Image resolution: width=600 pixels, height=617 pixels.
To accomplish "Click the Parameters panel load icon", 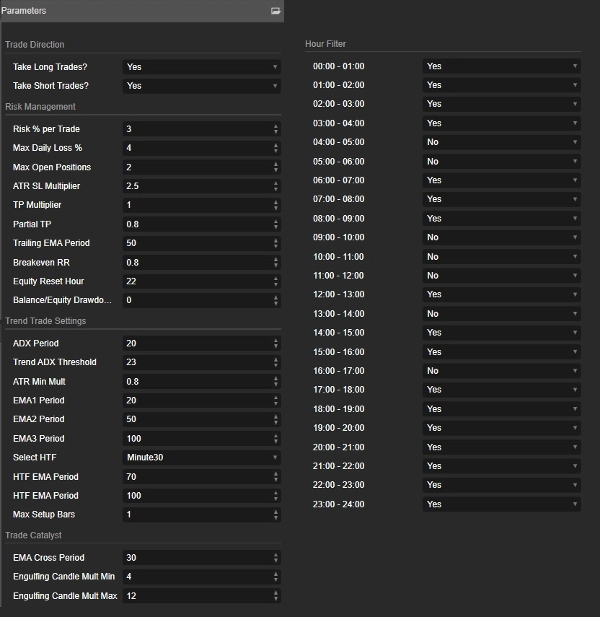I will (x=275, y=11).
